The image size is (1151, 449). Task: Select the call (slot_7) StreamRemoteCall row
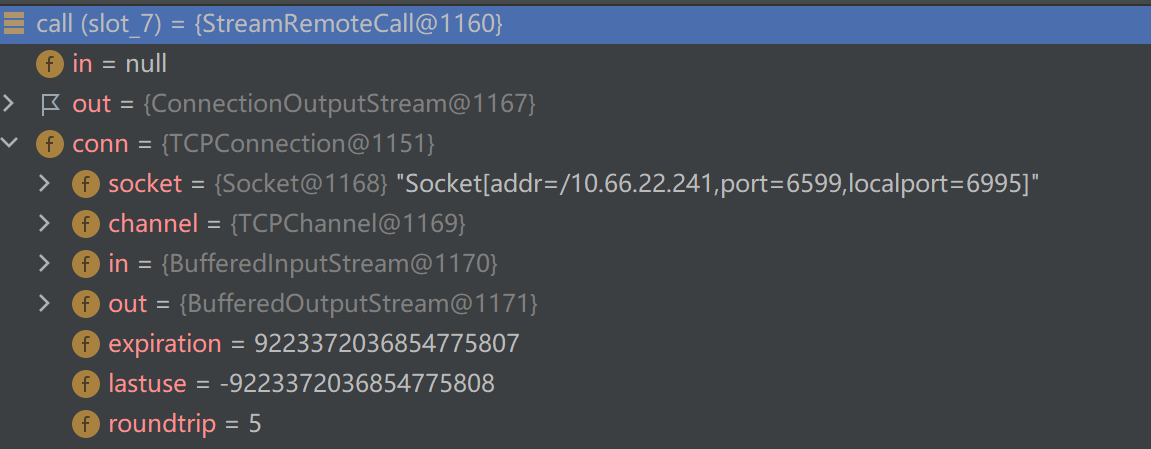(x=268, y=24)
